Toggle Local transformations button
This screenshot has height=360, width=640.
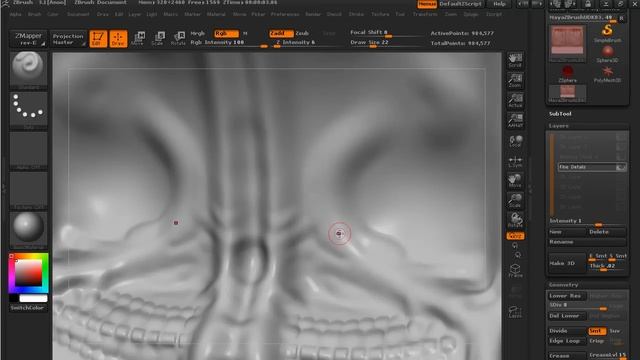(515, 141)
